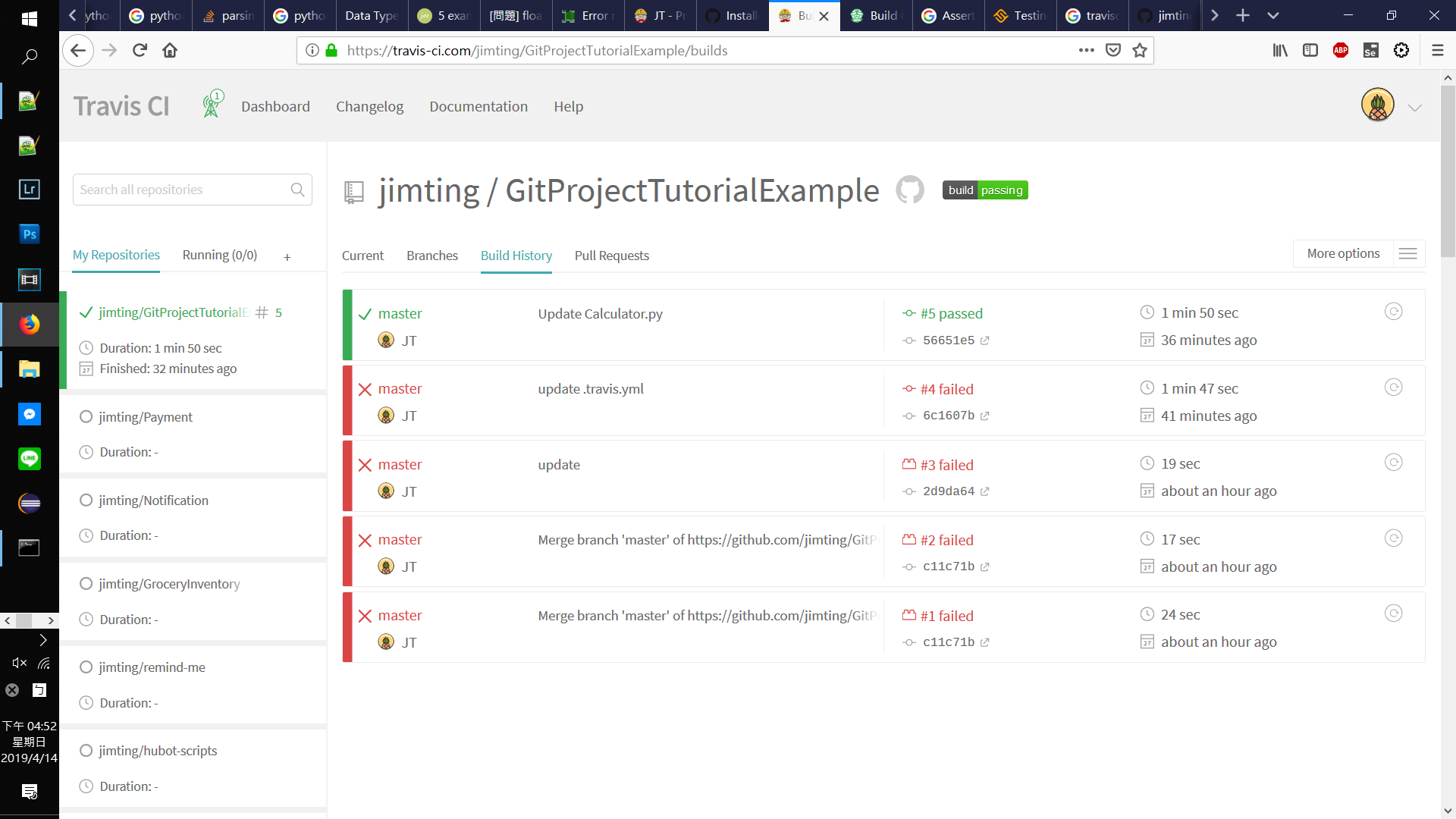Click the GitHub logo beside the repository name
Screen dimensions: 1456x819
tap(910, 190)
